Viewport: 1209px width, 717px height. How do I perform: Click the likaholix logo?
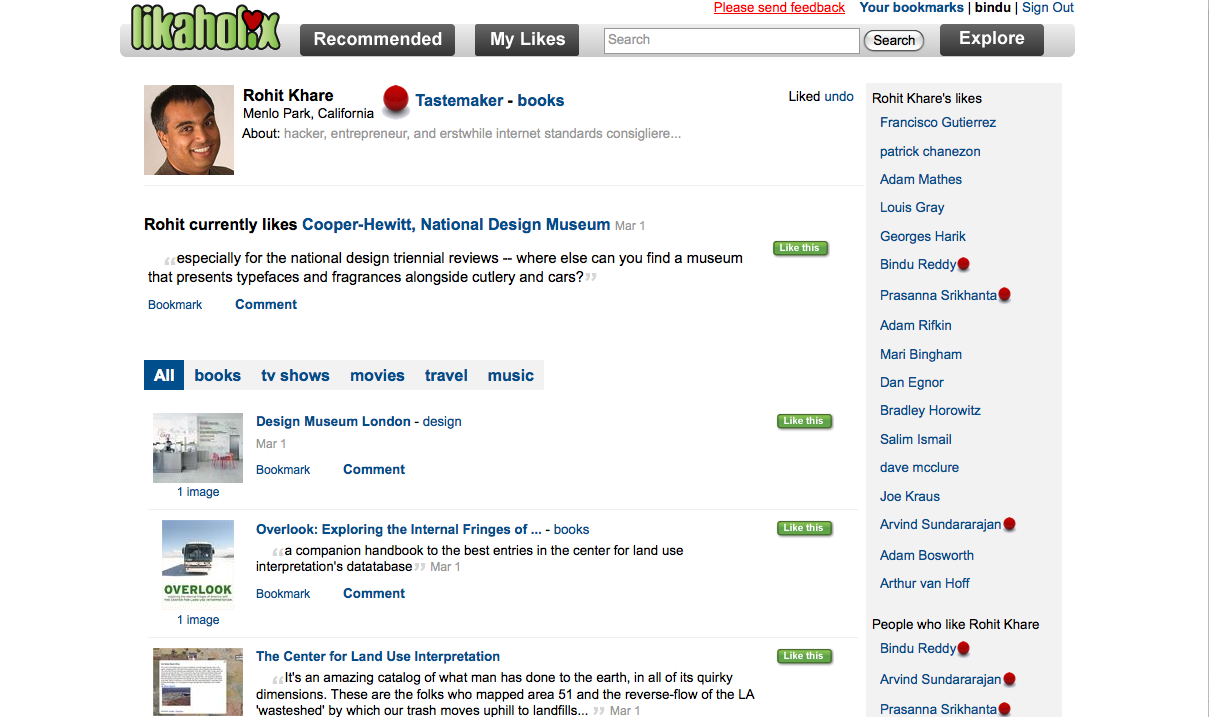[206, 28]
